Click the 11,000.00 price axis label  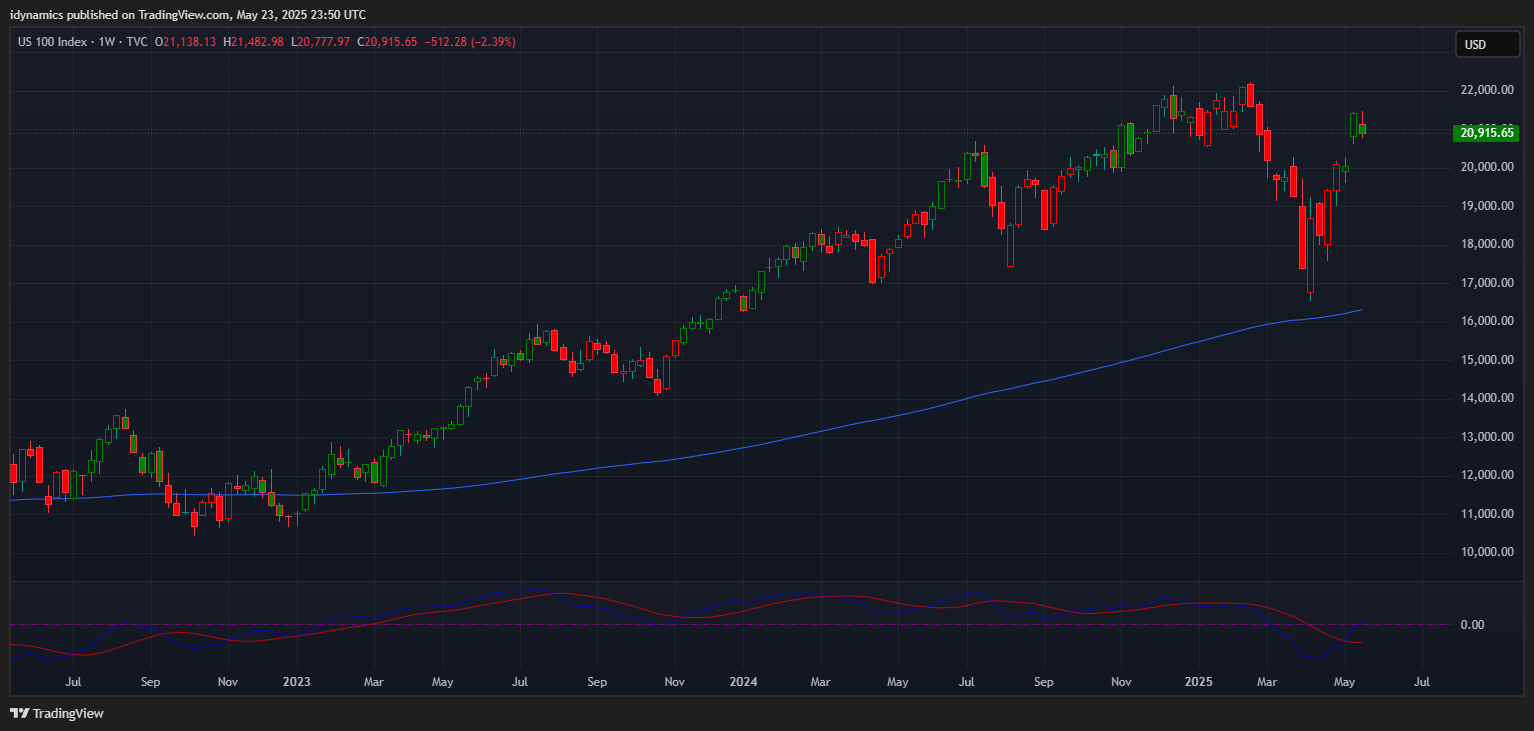pyautogui.click(x=1486, y=514)
